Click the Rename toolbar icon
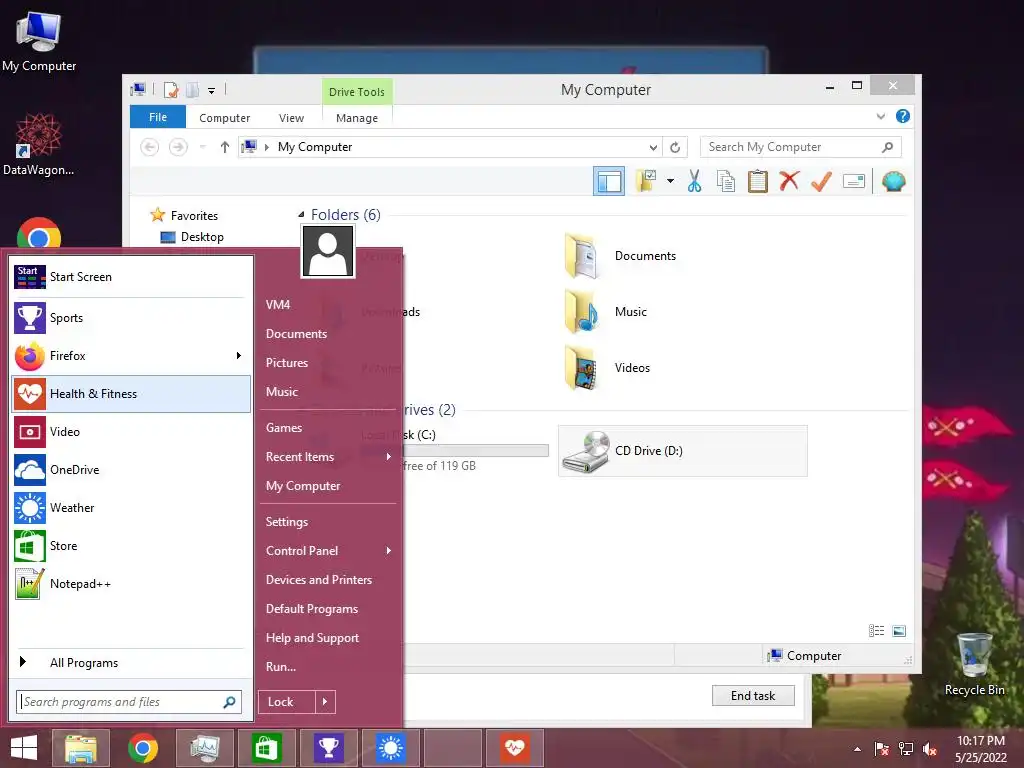 pyautogui.click(x=854, y=181)
